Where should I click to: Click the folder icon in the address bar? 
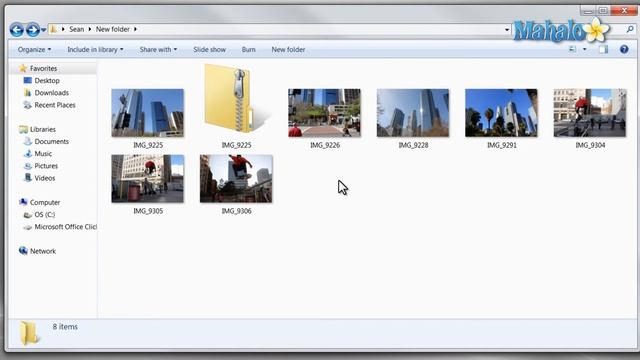click(53, 29)
